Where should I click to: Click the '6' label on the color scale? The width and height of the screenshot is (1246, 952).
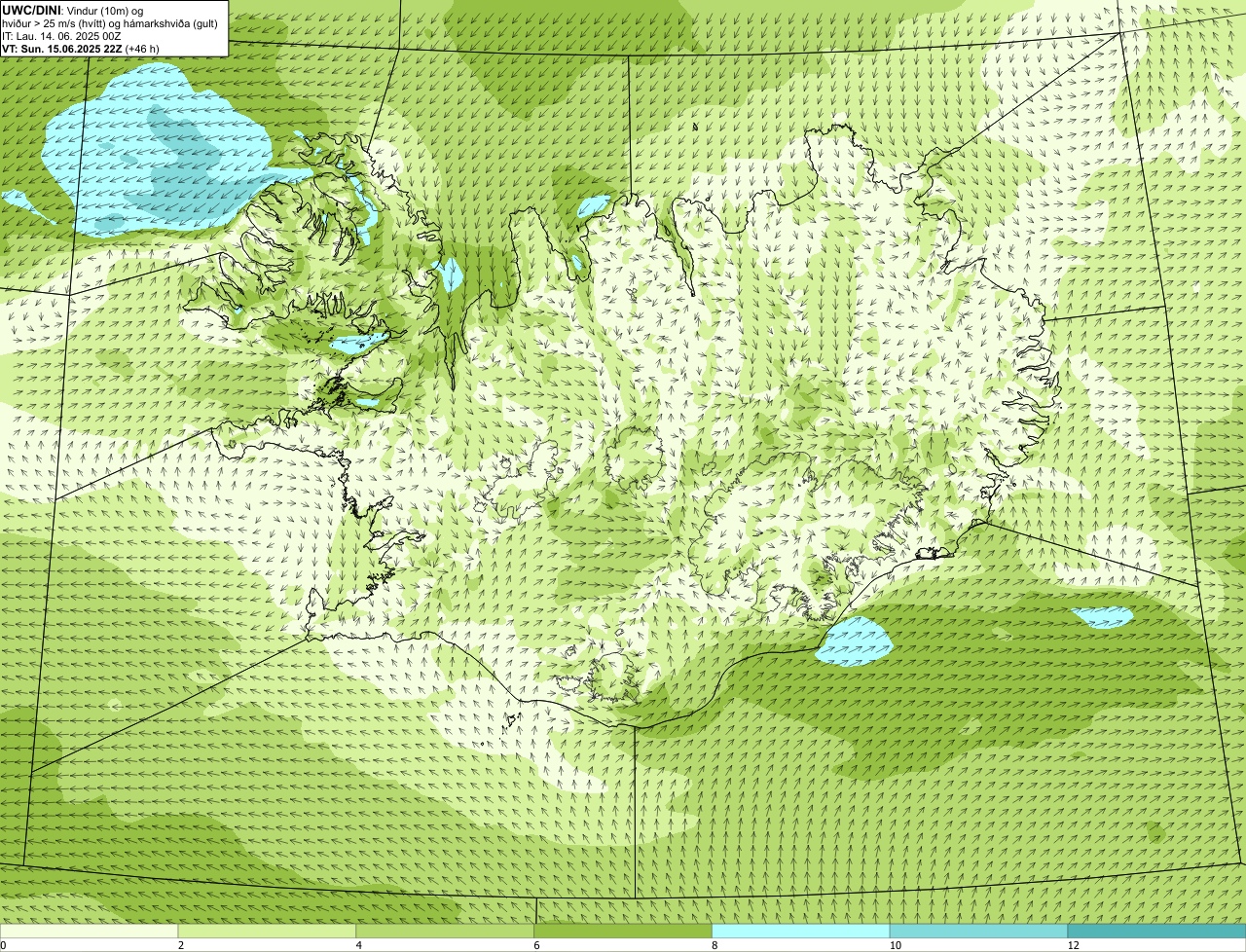tap(536, 946)
